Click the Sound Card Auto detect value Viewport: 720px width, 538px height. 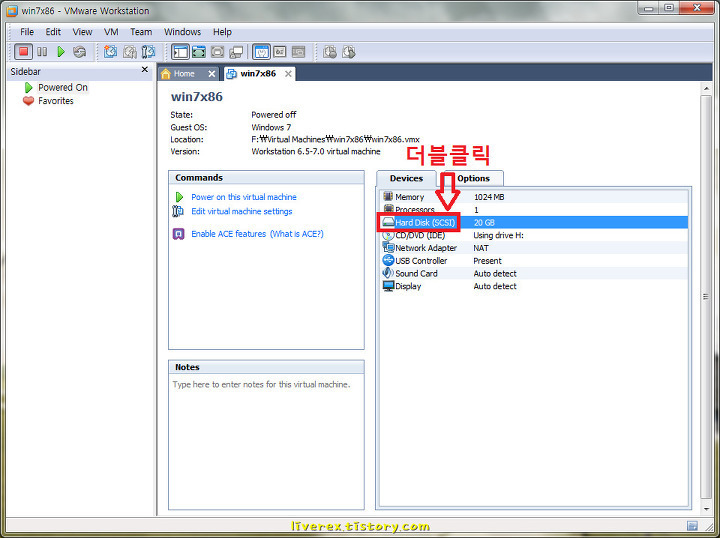[x=495, y=274]
